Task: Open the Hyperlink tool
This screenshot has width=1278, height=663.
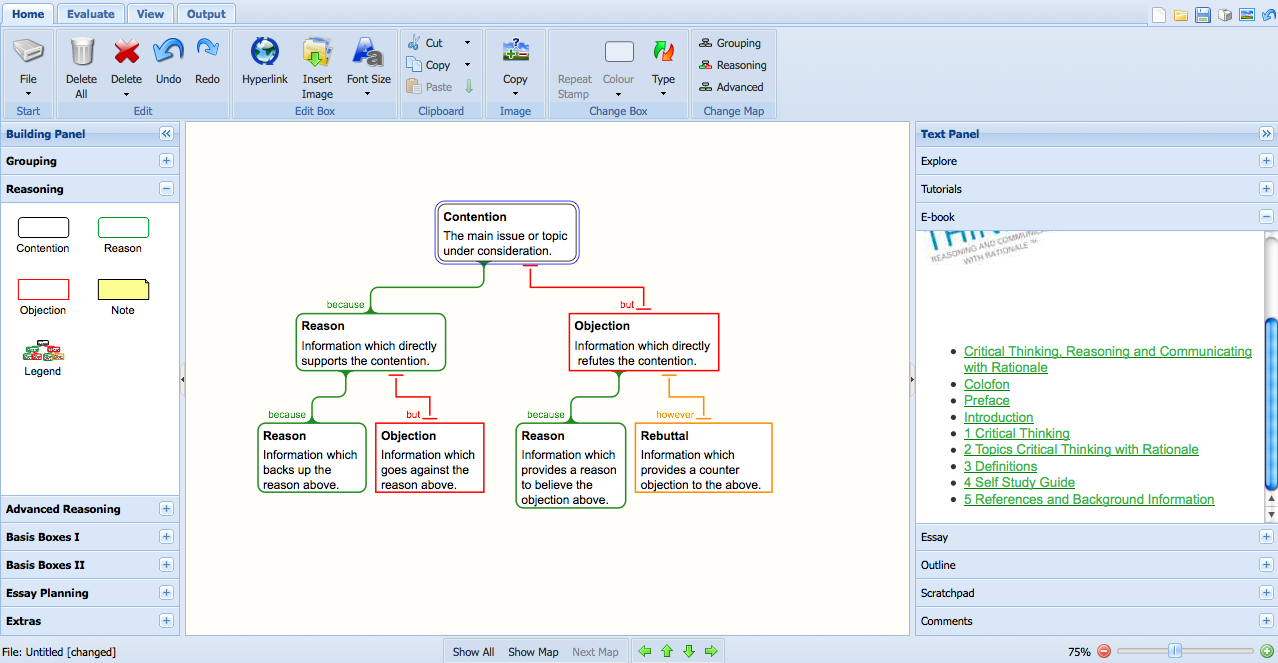Action: click(264, 52)
